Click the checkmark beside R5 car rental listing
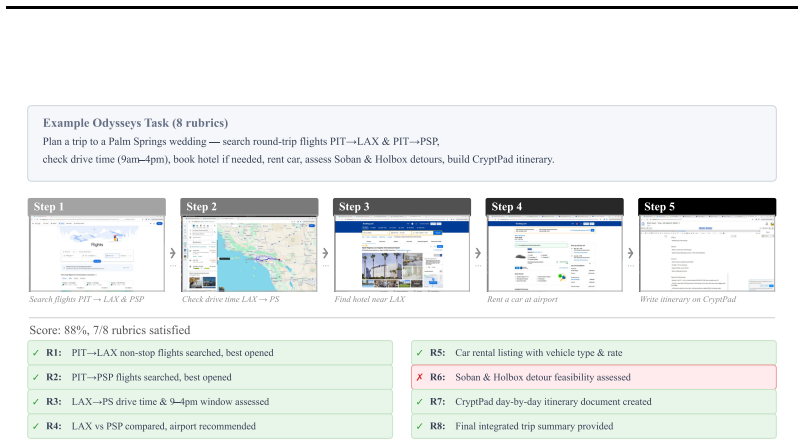This screenshot has height=445, width=804. (x=419, y=353)
